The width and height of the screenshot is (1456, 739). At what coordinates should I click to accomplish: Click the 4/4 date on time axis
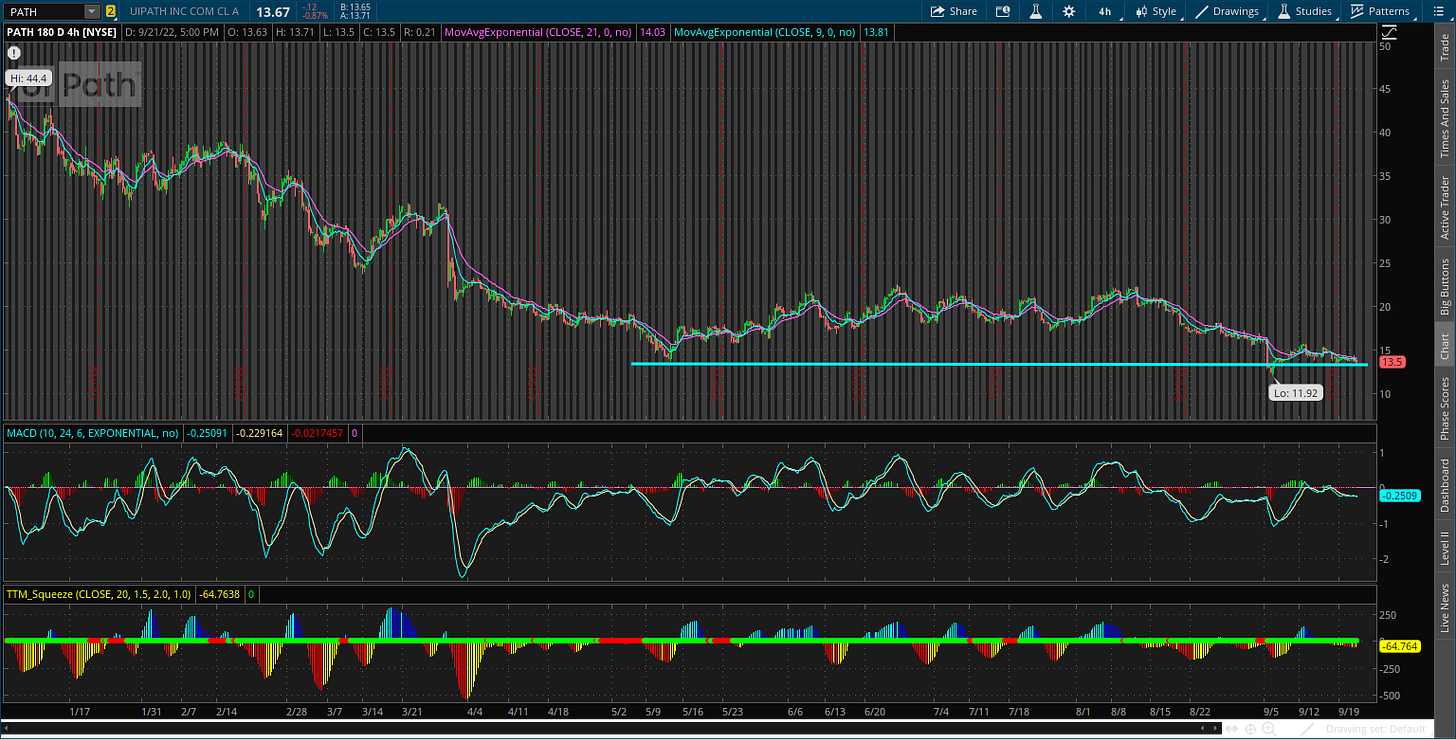pos(475,711)
